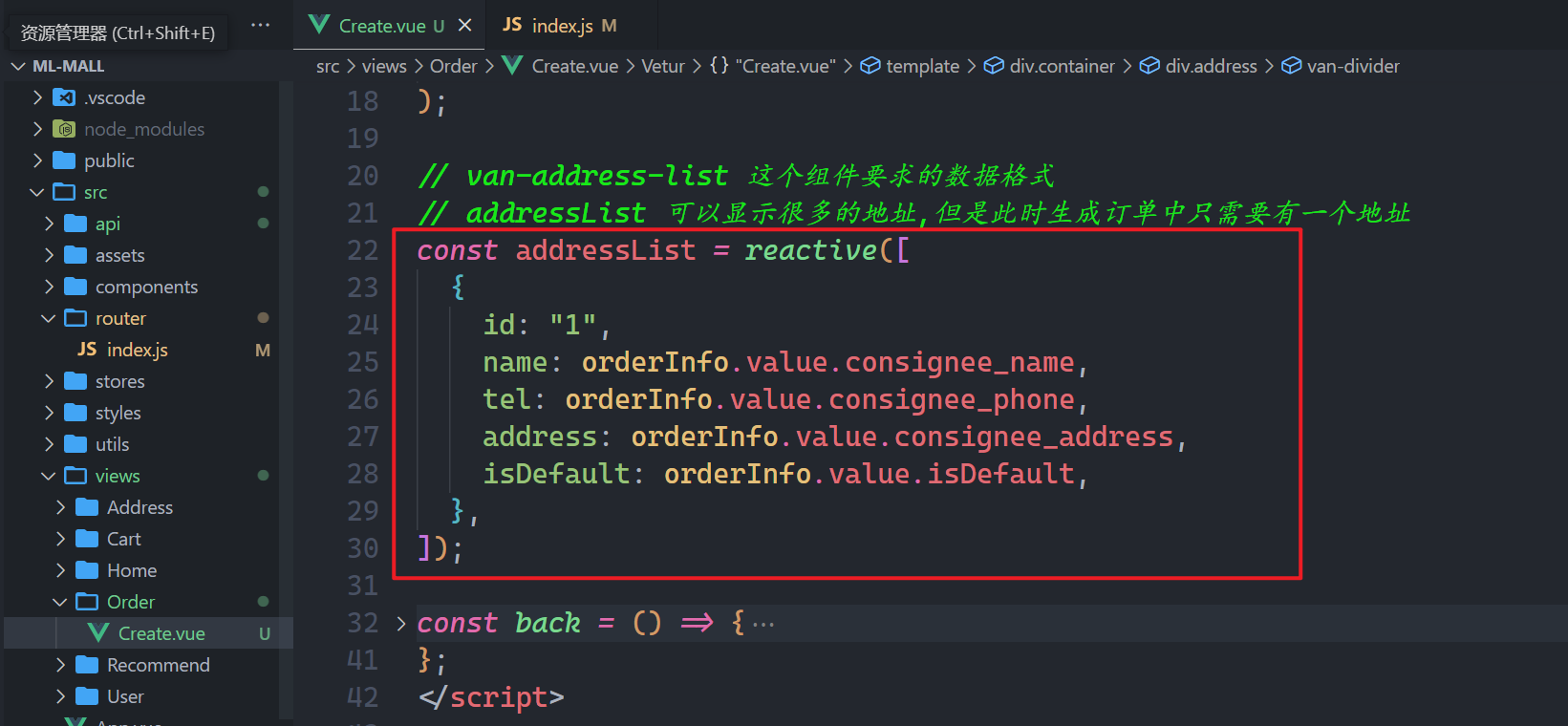The height and width of the screenshot is (726, 1568).
Task: Expand the Cart folder chevron
Action: click(60, 539)
